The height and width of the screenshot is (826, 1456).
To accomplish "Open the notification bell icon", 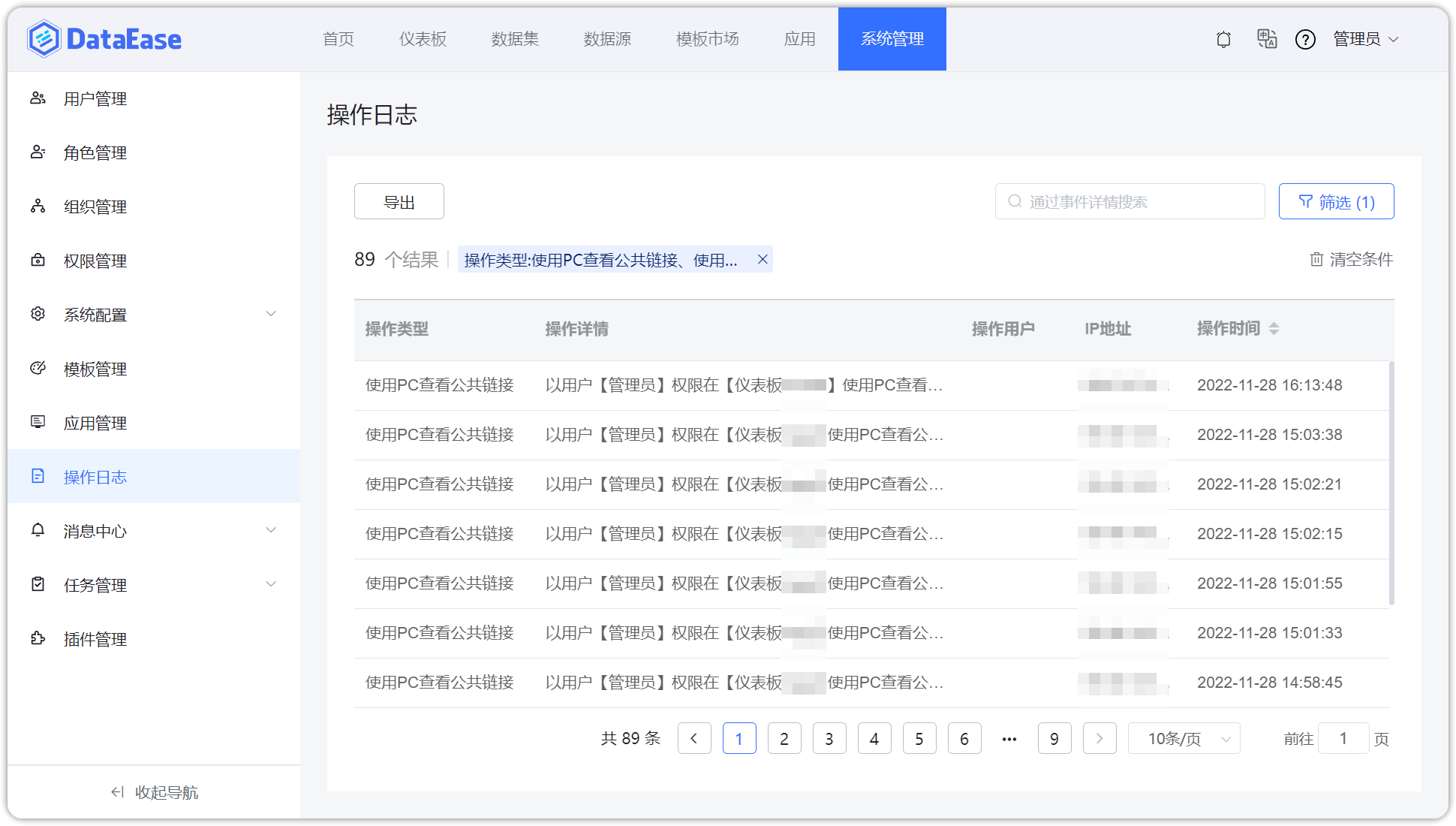I will tap(1223, 39).
